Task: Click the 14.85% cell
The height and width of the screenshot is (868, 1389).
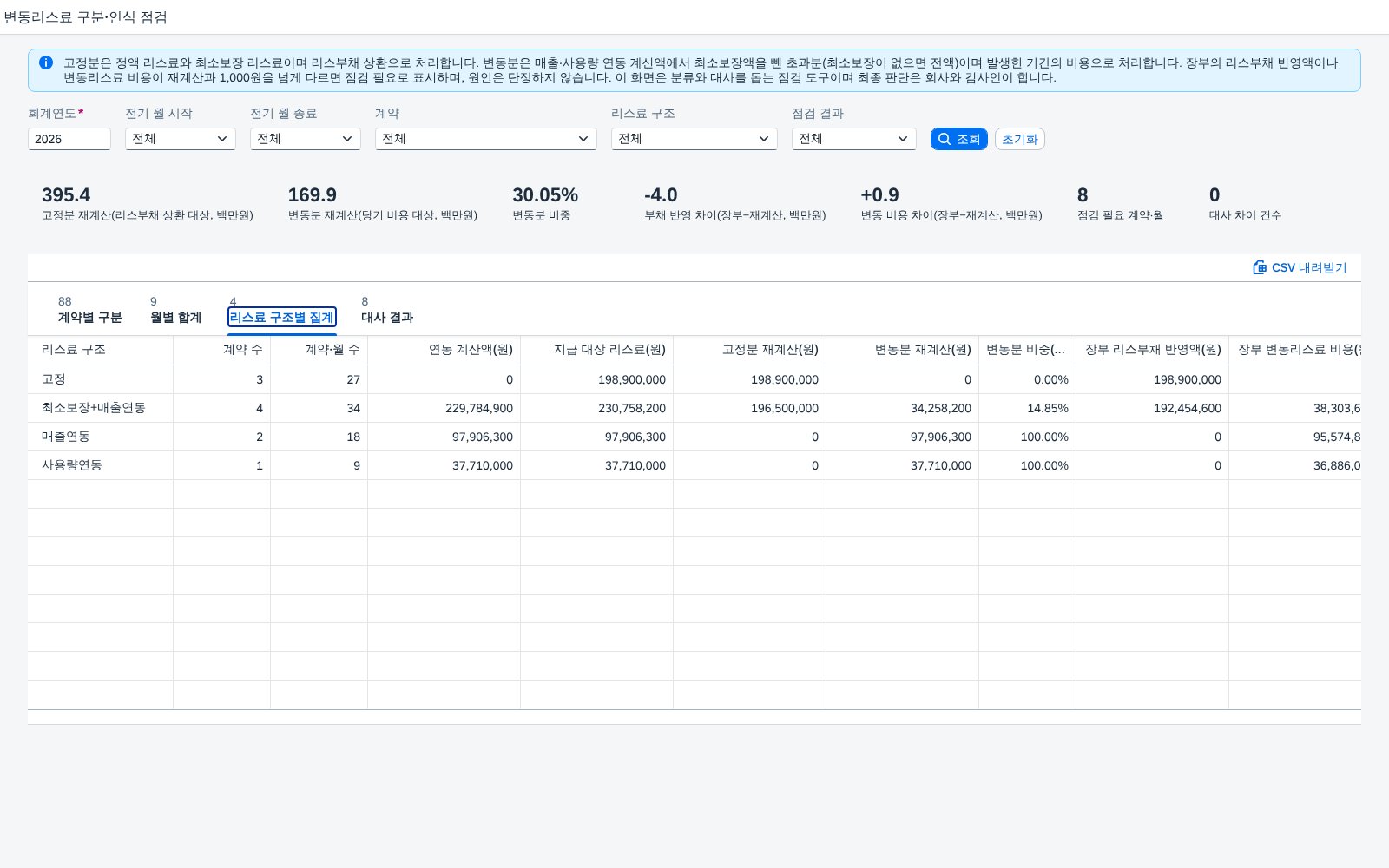Action: click(x=1028, y=408)
